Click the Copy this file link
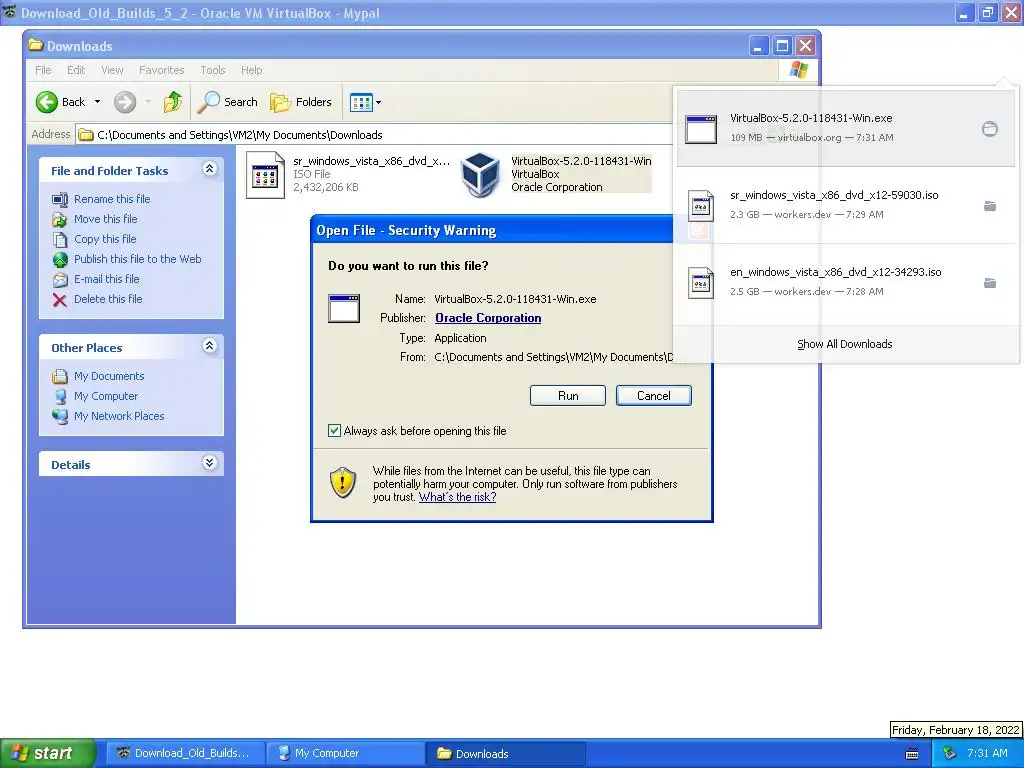Viewport: 1024px width, 768px height. pyautogui.click(x=104, y=239)
